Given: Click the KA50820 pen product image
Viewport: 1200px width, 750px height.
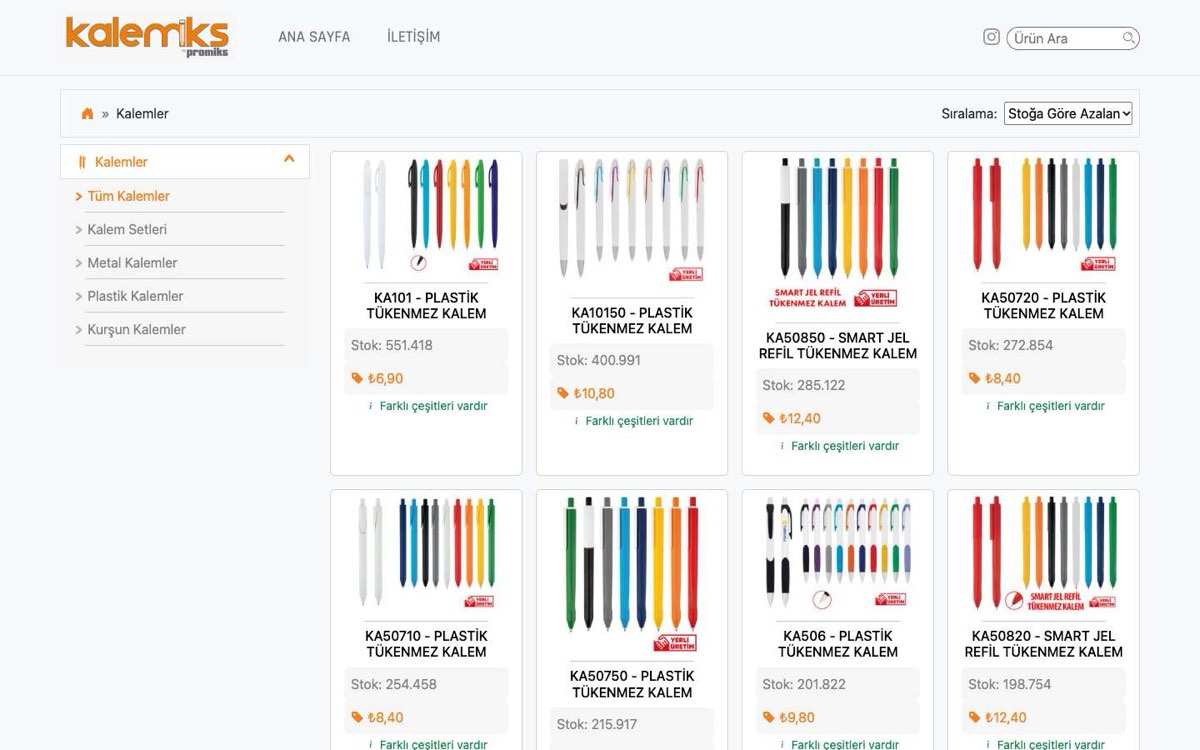Looking at the screenshot, I should [x=1043, y=553].
